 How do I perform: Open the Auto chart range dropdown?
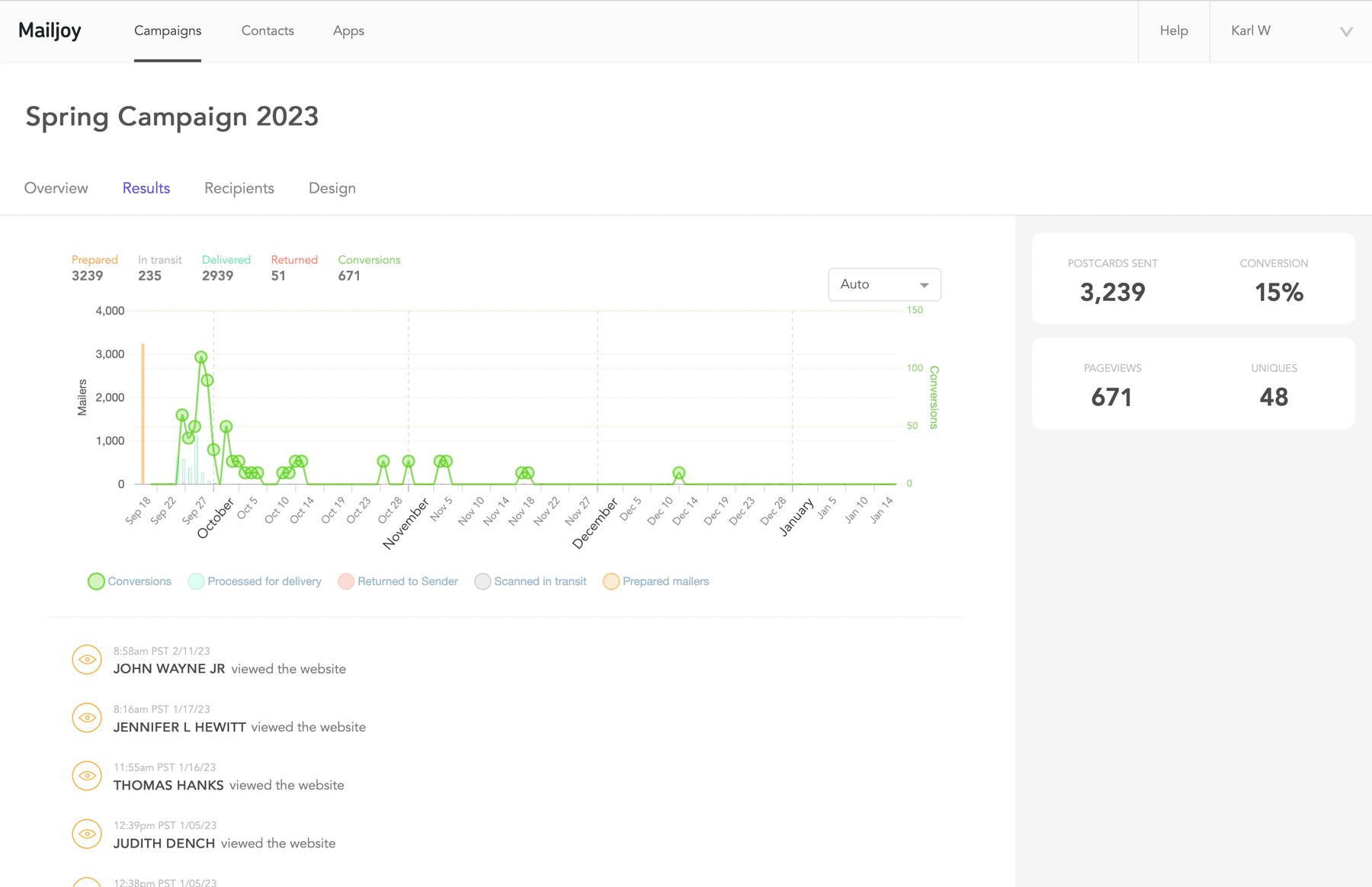884,284
